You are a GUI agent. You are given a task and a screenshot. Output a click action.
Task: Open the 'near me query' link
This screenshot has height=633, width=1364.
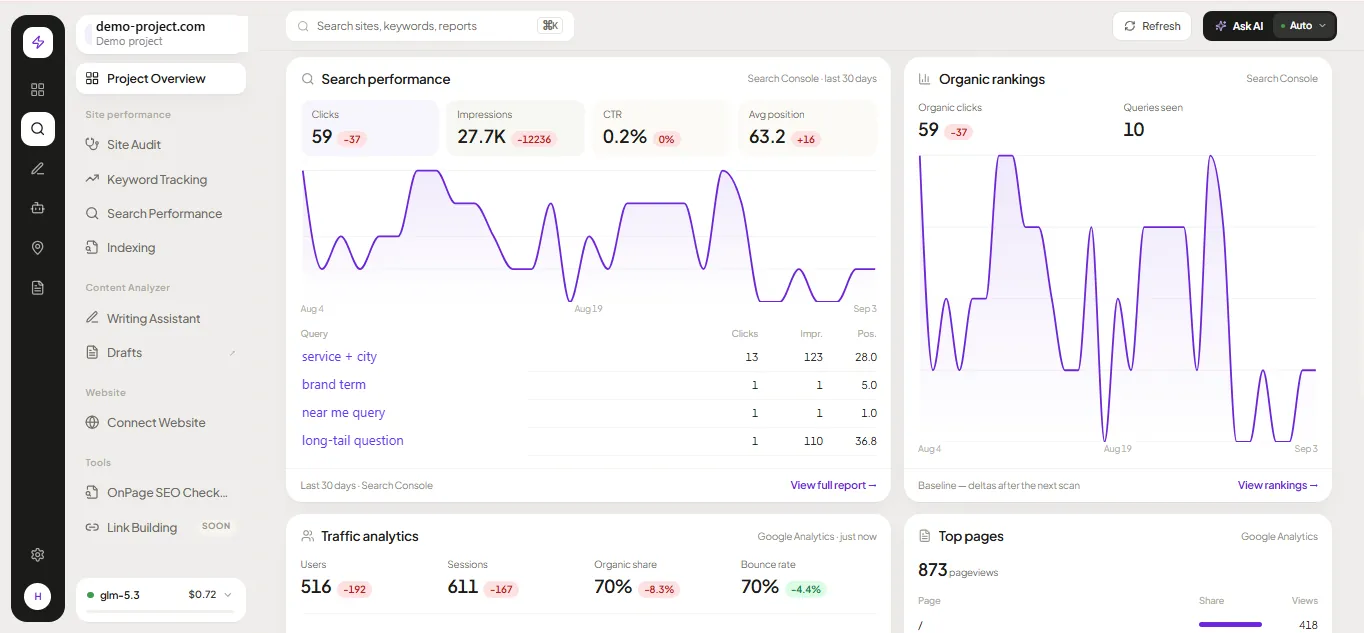343,413
